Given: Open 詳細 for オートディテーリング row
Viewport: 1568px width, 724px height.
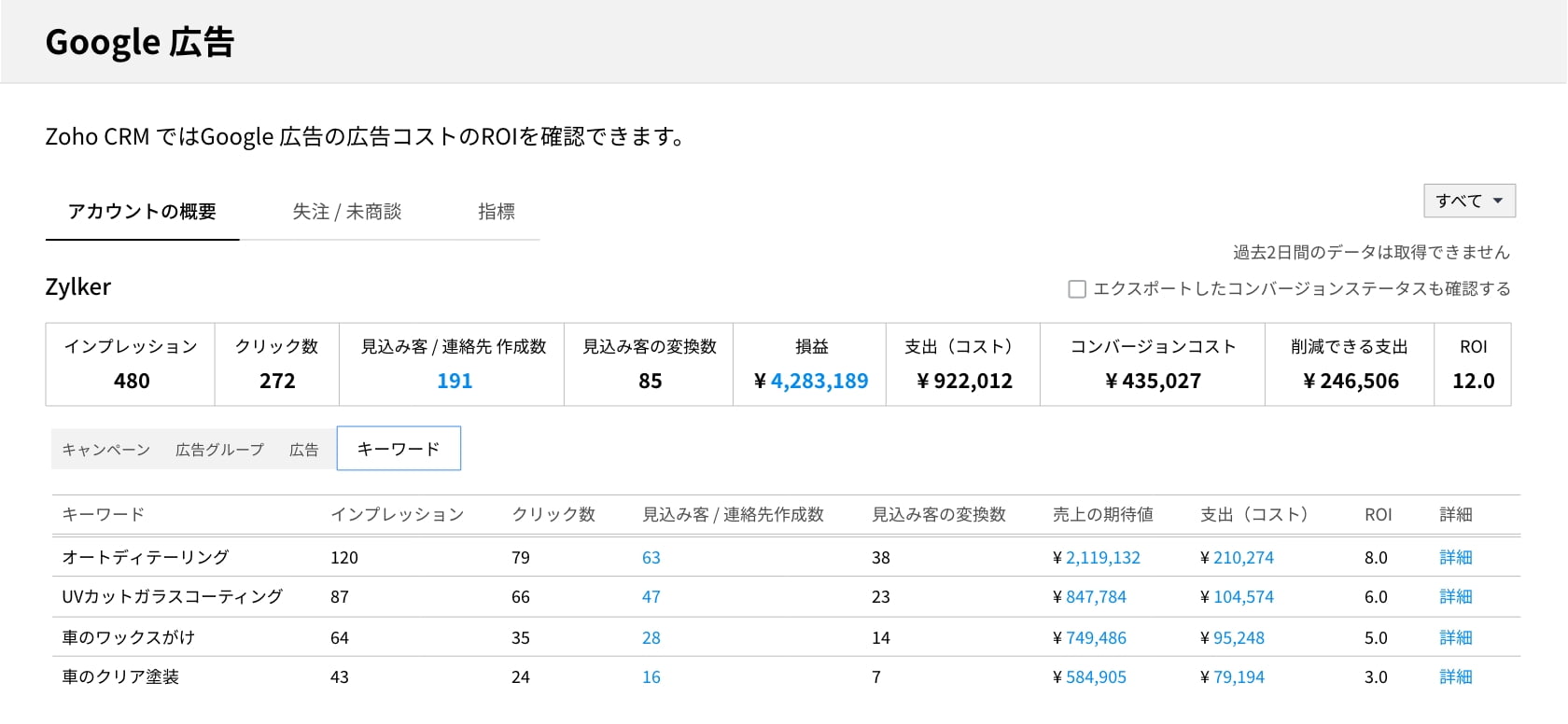Looking at the screenshot, I should point(1455,558).
